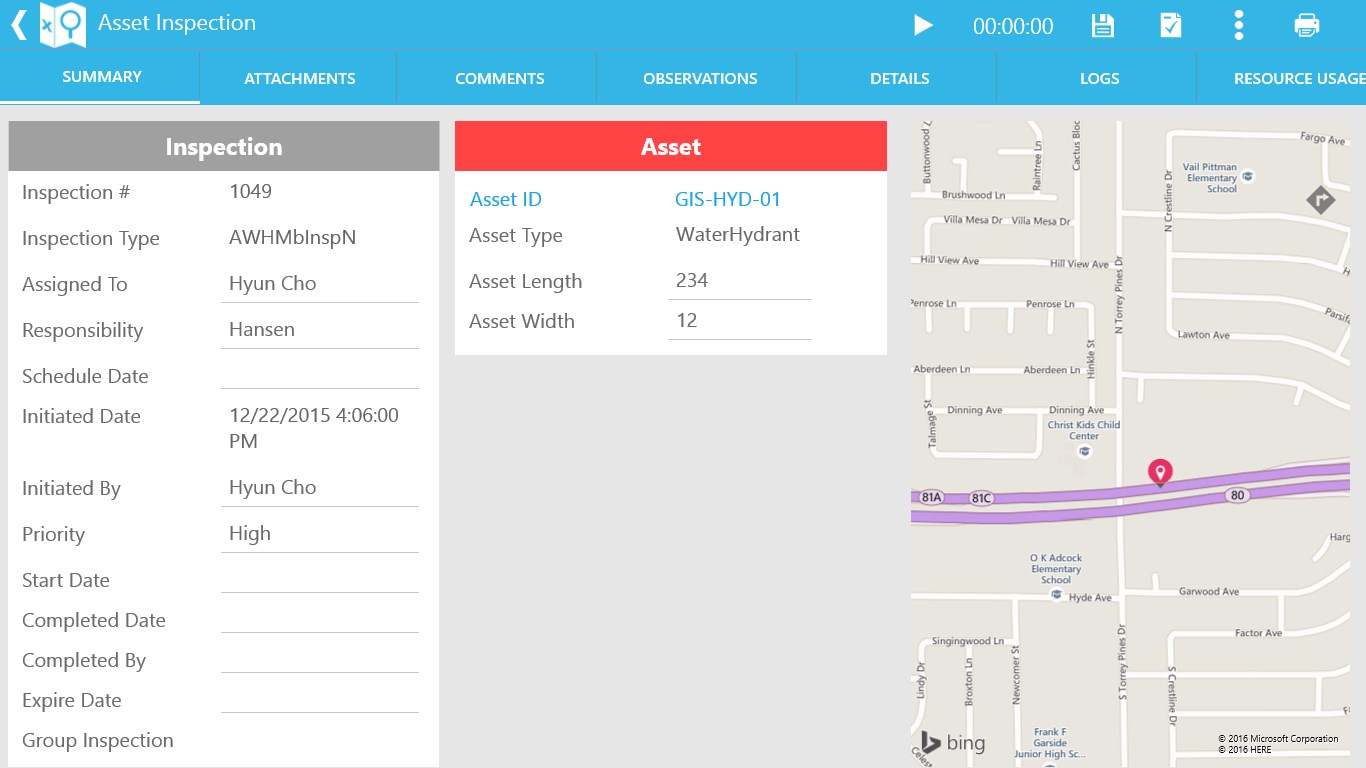Click the compass direction icon on the map
The image size is (1366, 768).
coord(1320,199)
